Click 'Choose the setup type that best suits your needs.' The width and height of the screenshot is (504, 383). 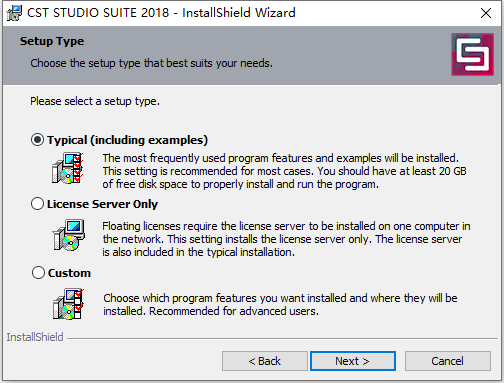[x=151, y=63]
